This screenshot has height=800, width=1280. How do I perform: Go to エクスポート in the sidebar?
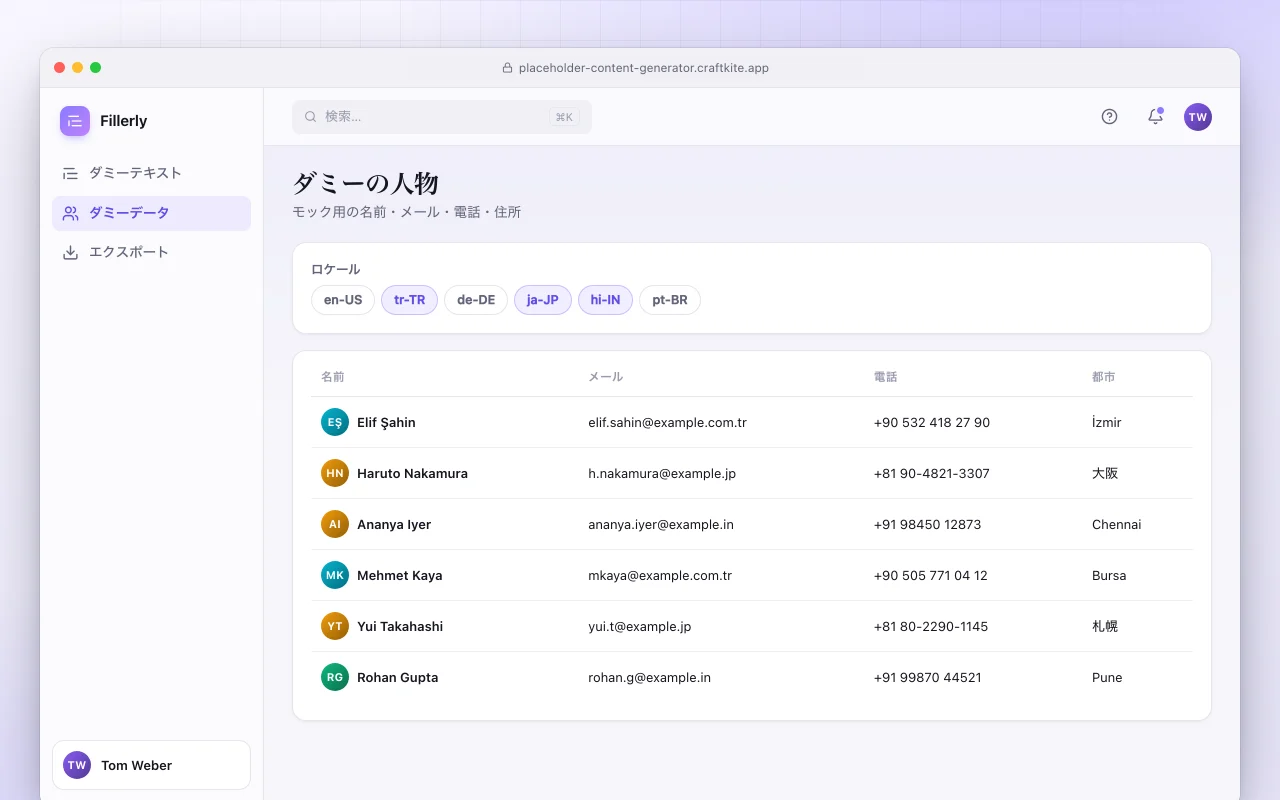151,252
